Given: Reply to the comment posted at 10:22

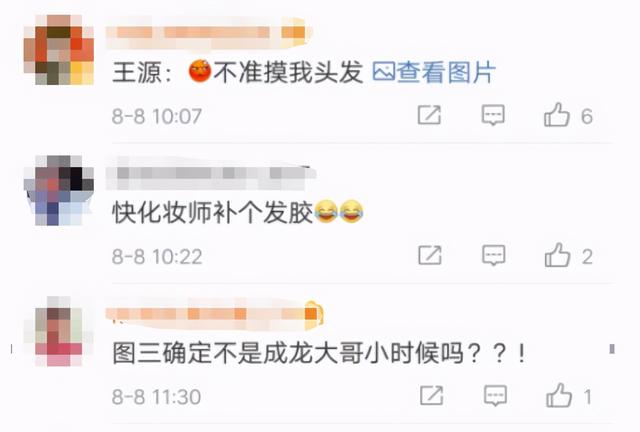Looking at the screenshot, I should tap(494, 256).
